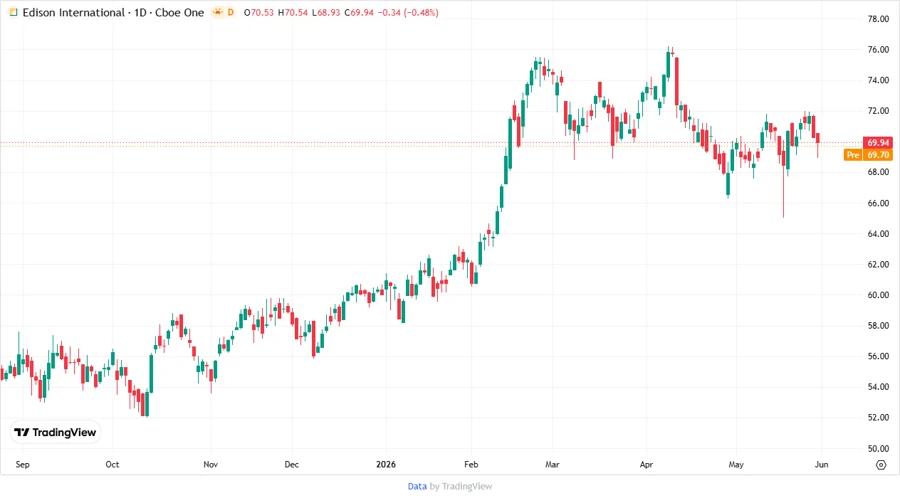900x498 pixels.
Task: Click the low value L68.93
Action: coord(326,12)
